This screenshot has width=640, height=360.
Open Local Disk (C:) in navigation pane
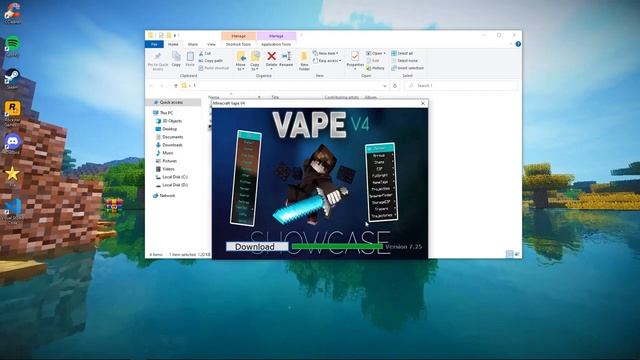click(x=175, y=177)
